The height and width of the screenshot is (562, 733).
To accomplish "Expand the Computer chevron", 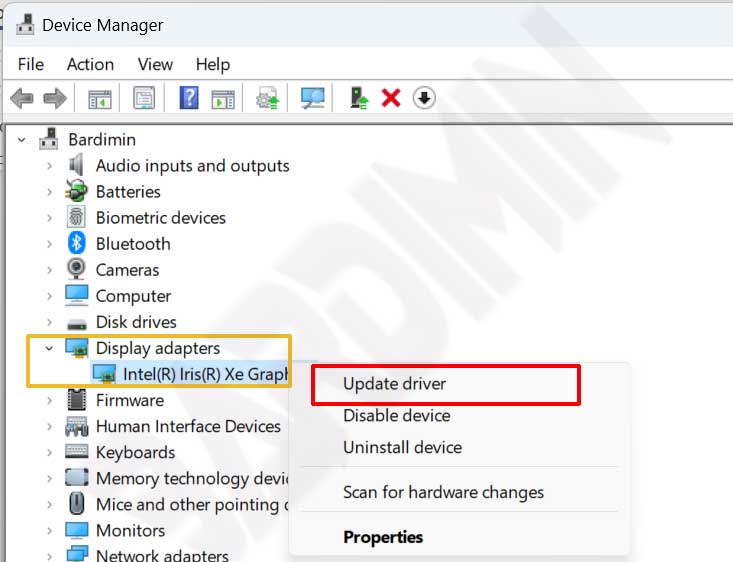I will (x=49, y=296).
